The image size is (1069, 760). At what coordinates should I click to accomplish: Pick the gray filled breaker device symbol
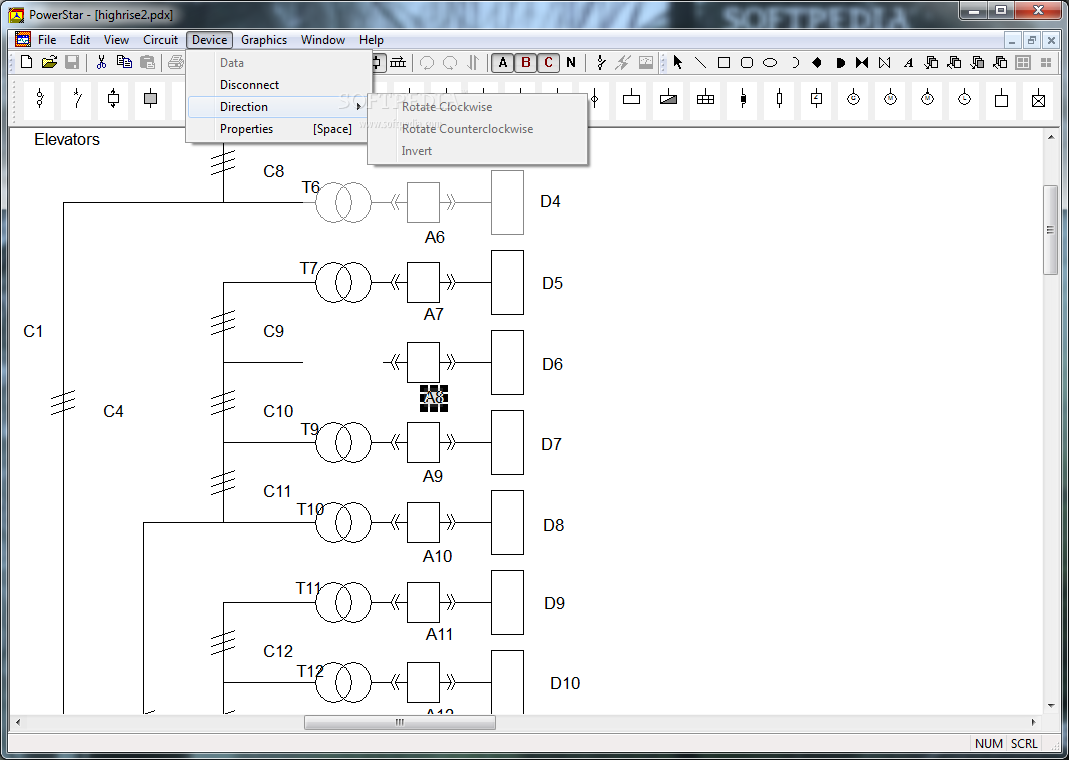pyautogui.click(x=151, y=100)
